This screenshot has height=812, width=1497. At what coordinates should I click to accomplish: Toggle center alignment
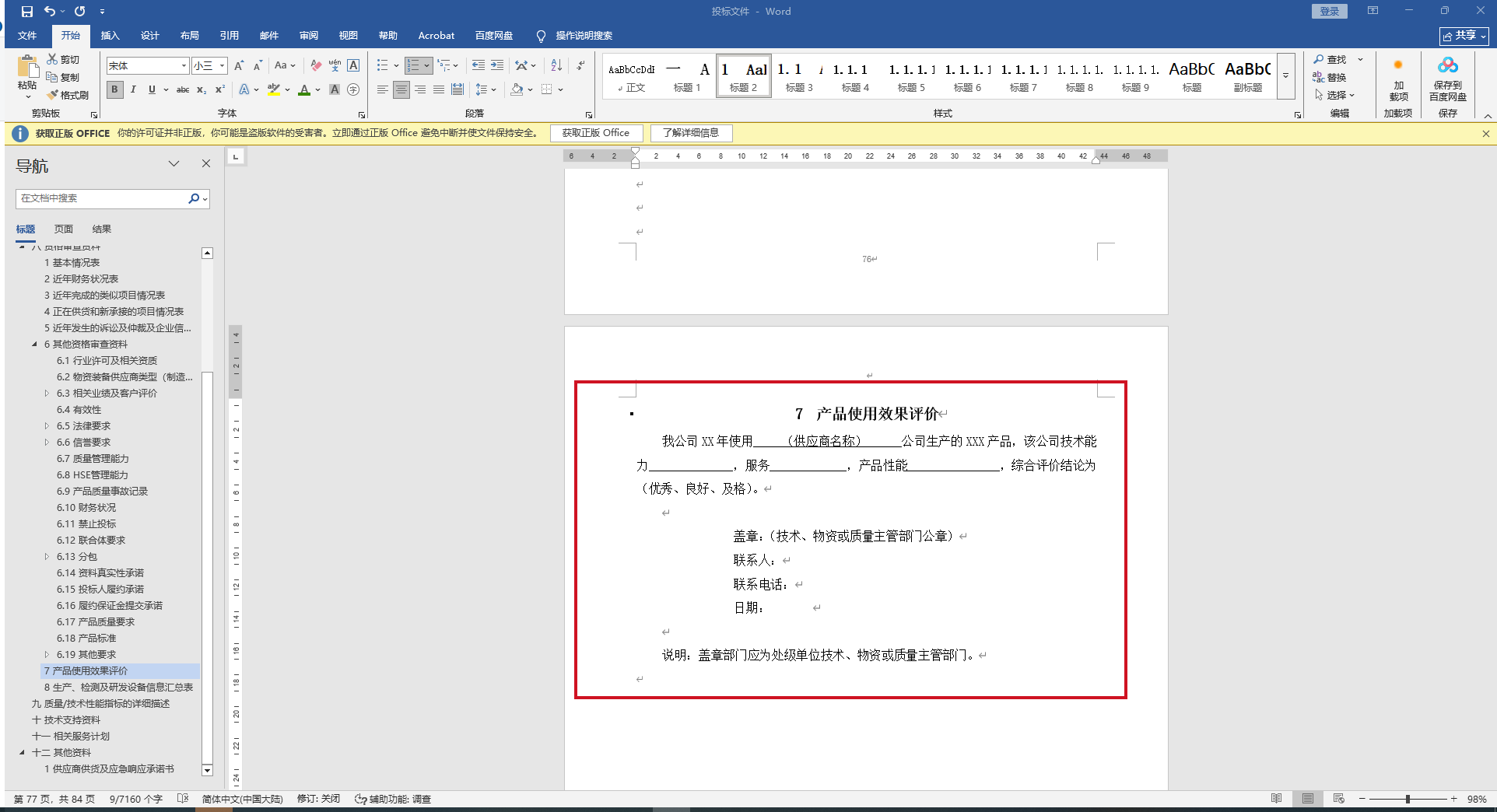pyautogui.click(x=401, y=89)
